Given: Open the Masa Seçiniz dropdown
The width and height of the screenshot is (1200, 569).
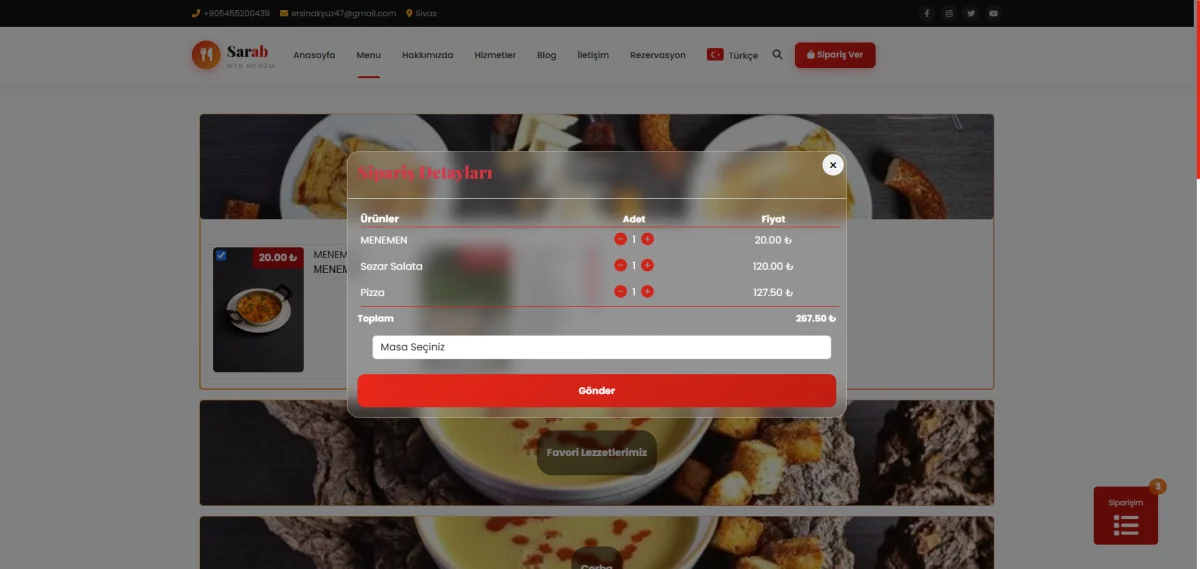Looking at the screenshot, I should coord(601,347).
